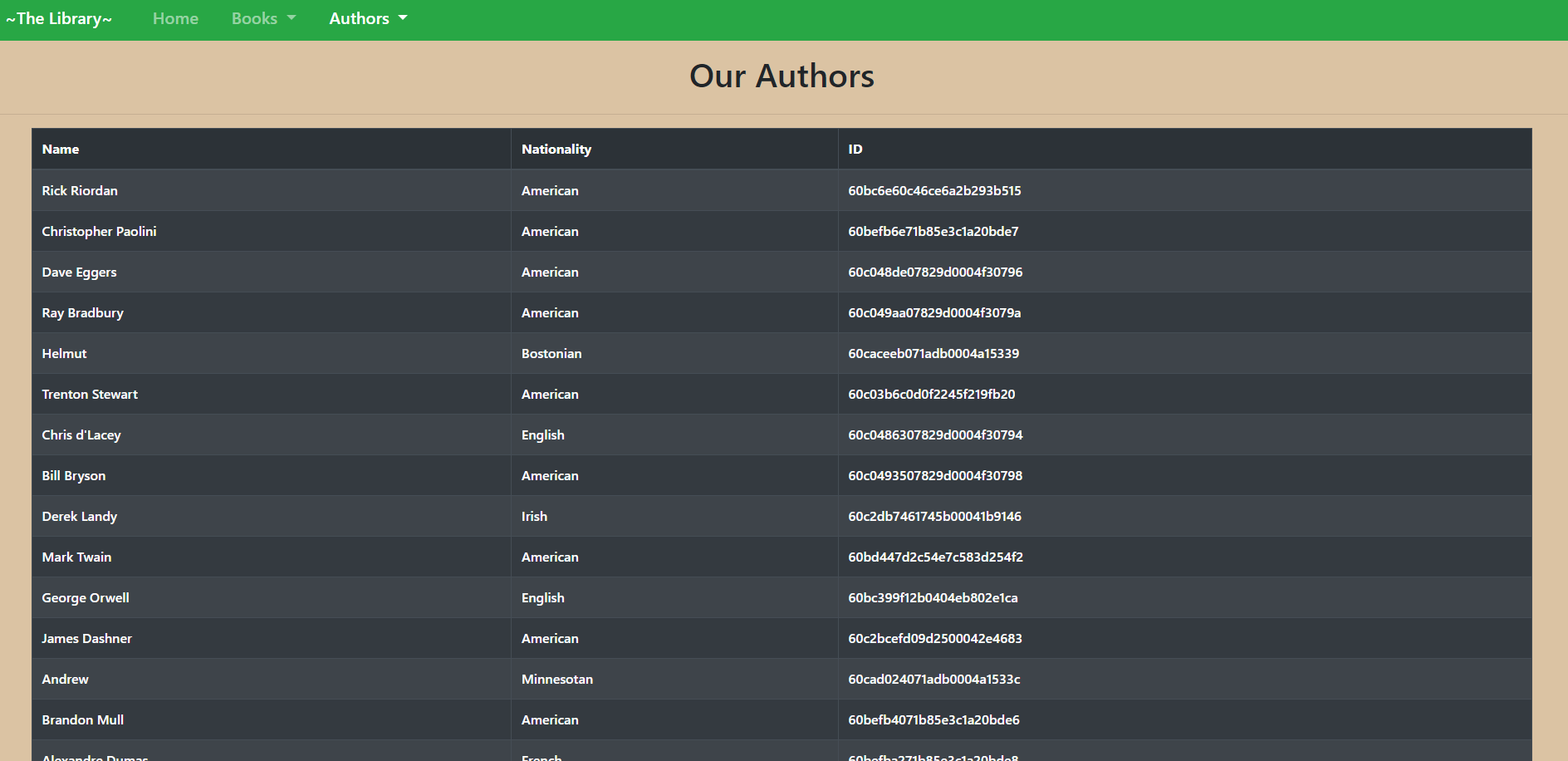This screenshot has height=761, width=1568.
Task: Click the ~The Library~ brand link
Action: [x=59, y=17]
